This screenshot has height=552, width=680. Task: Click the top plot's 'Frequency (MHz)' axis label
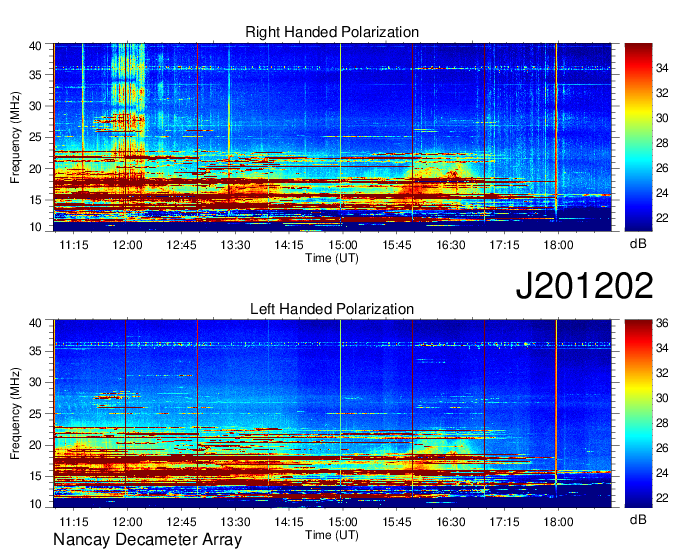[15, 137]
